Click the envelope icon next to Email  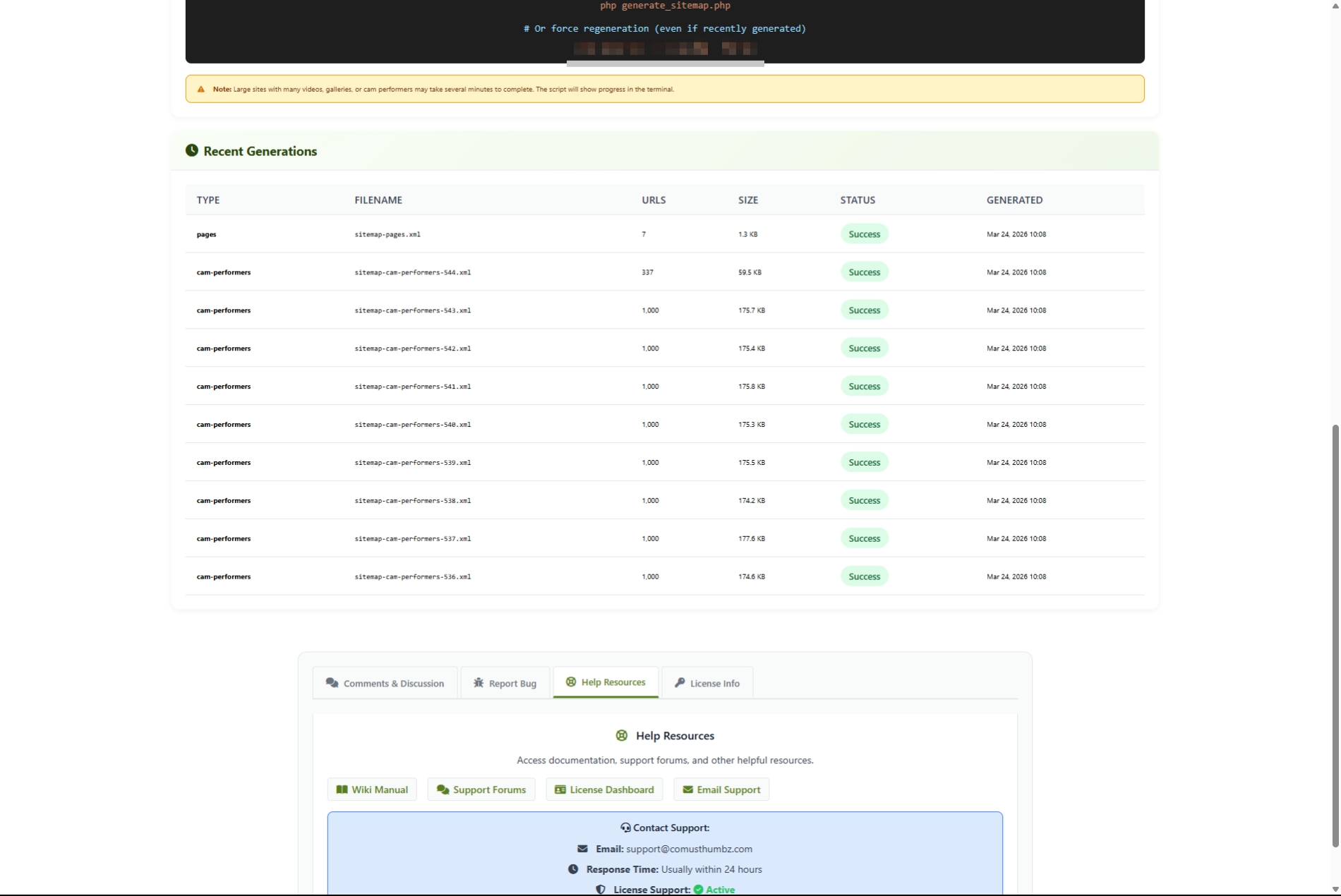tap(582, 849)
